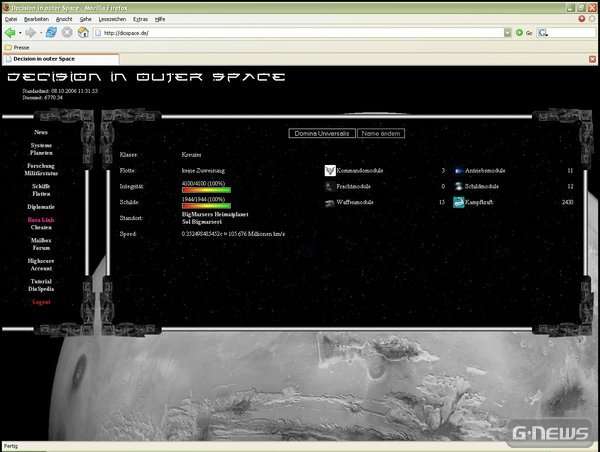The width and height of the screenshot is (600, 452).
Task: Click the Kommandomodule icon
Action: point(330,170)
